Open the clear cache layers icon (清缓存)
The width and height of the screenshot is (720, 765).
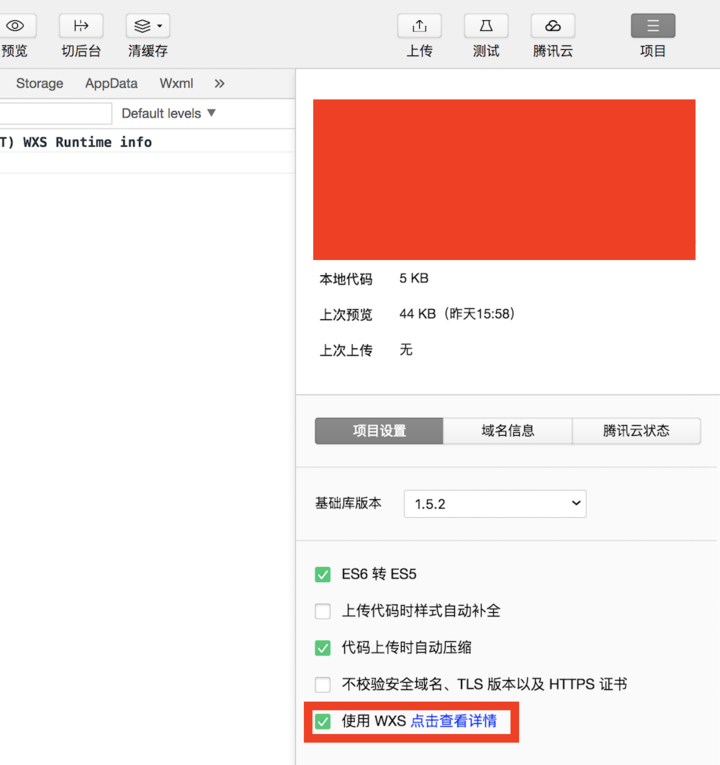142,26
